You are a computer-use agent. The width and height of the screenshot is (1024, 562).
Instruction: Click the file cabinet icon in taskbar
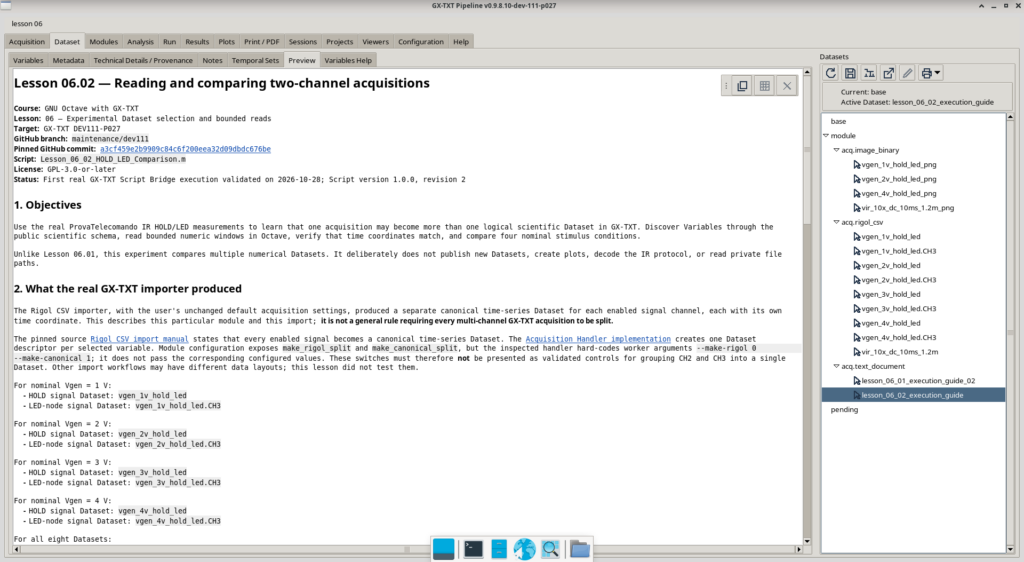(x=499, y=549)
